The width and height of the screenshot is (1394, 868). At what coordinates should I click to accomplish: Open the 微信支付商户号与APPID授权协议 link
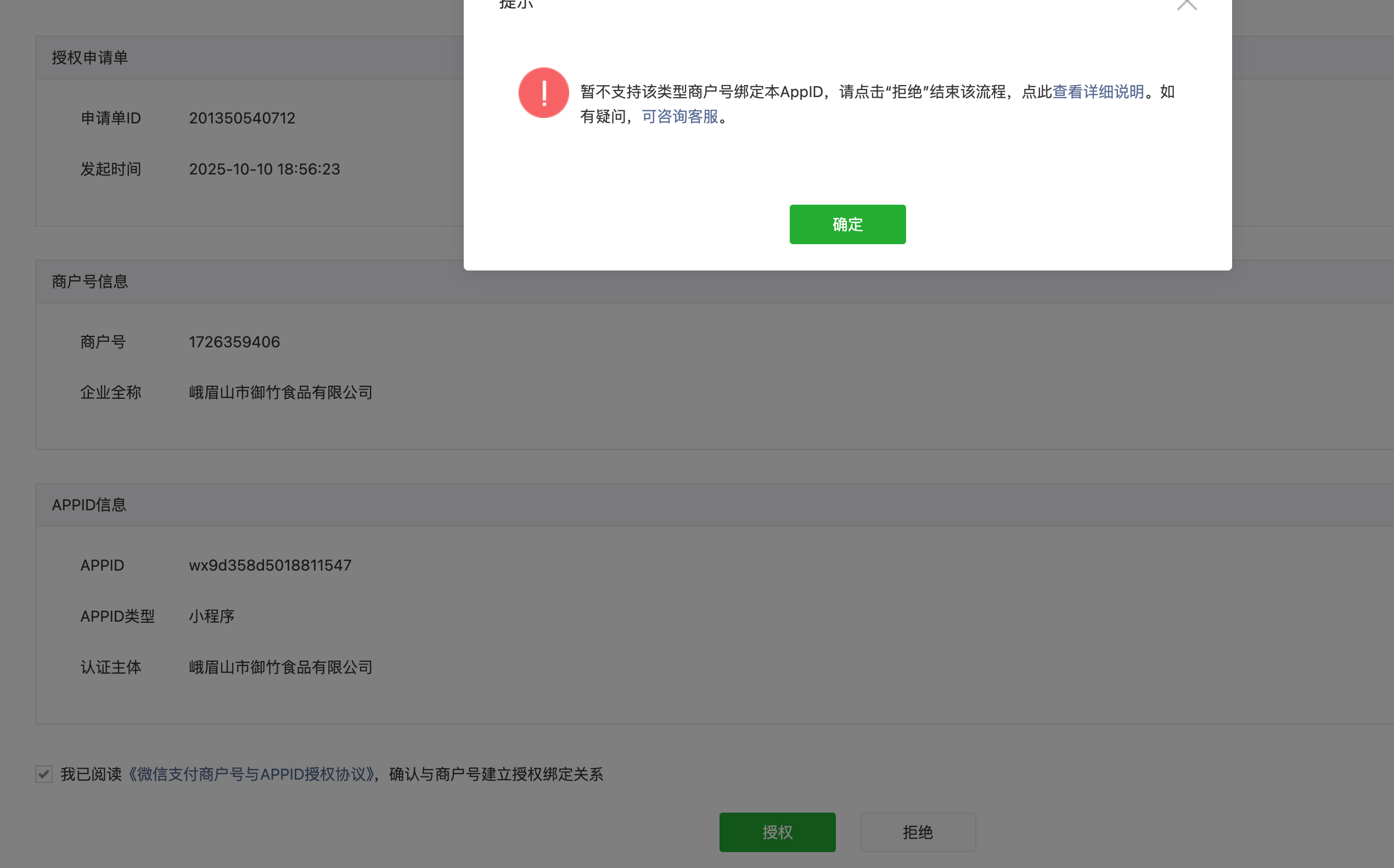pos(251,774)
